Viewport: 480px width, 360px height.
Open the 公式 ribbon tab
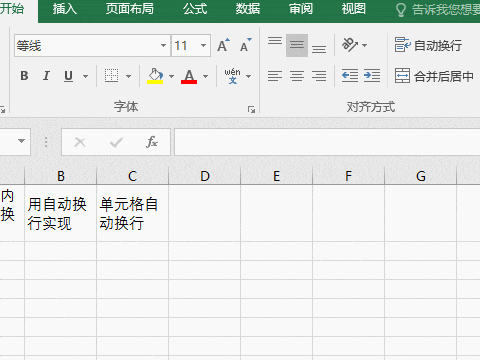click(195, 9)
